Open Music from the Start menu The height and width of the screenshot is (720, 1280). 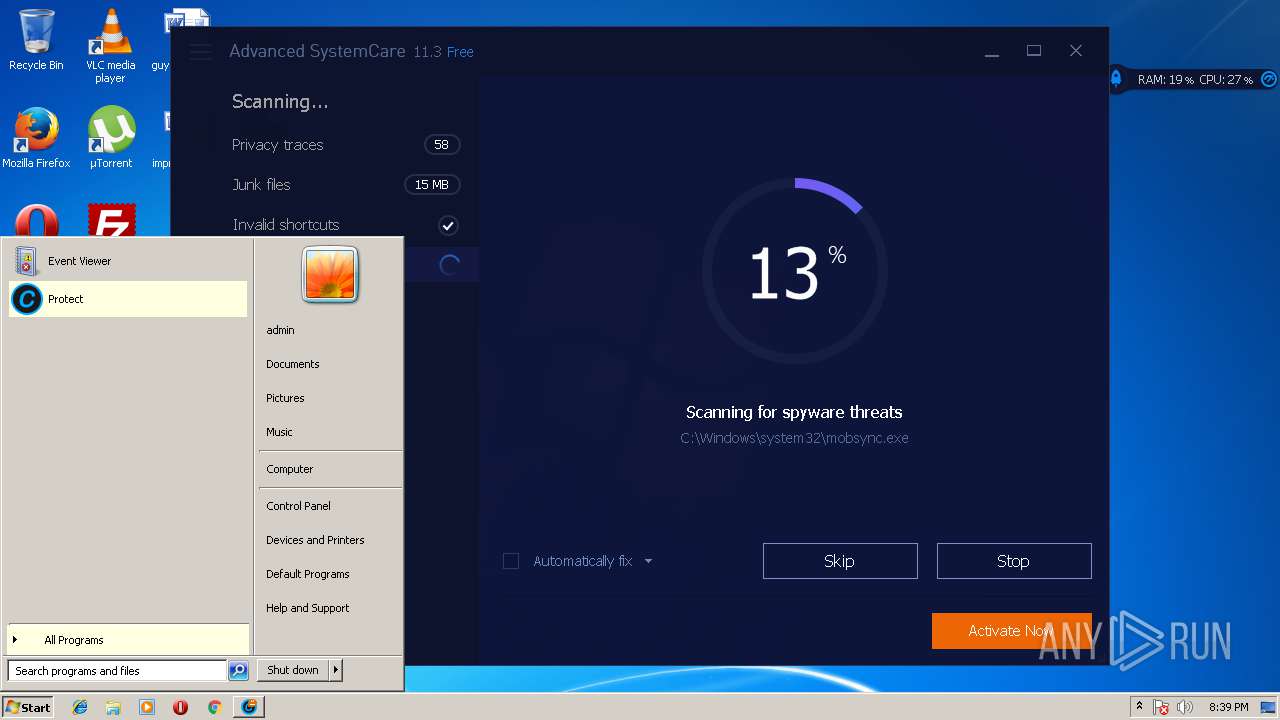tap(279, 432)
